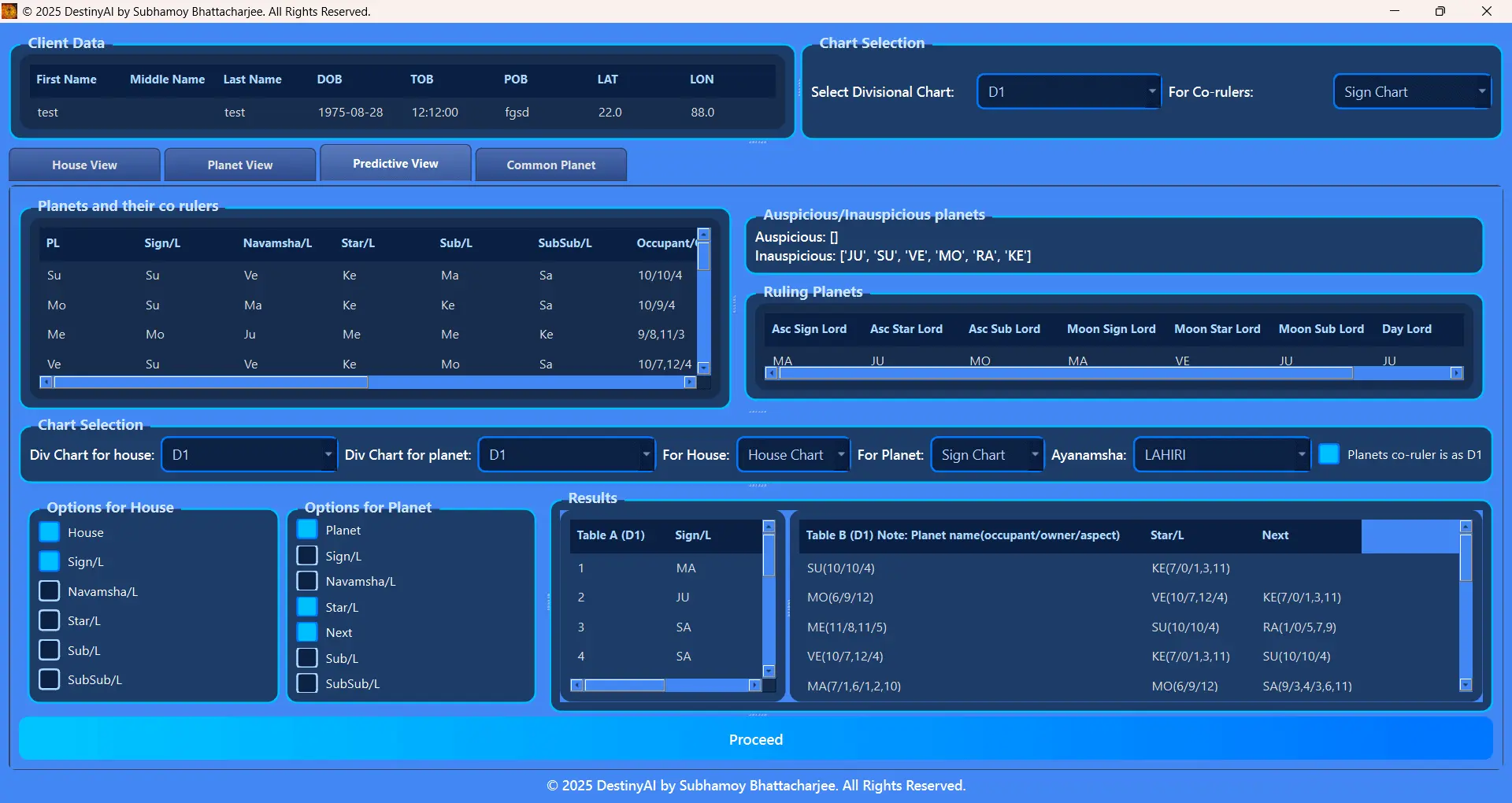
Task: Enable Sub/L under Options for Planet
Action: coord(307,657)
